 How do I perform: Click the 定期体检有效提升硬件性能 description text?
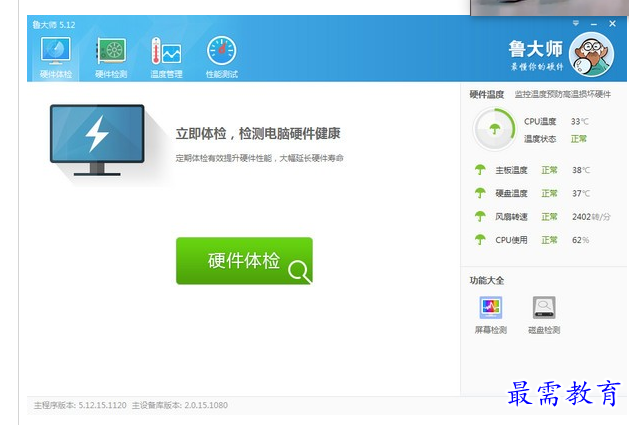pos(259,158)
